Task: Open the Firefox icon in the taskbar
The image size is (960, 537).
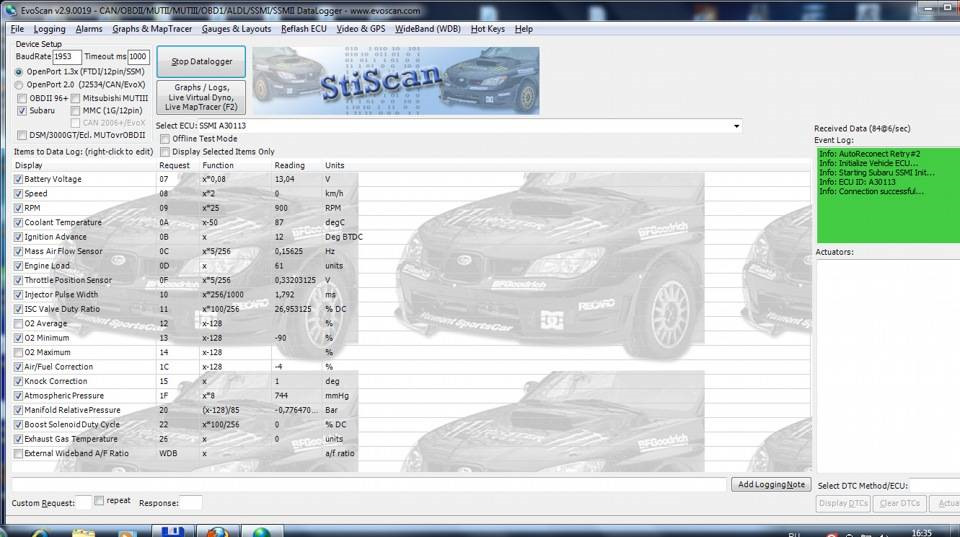Action: [218, 530]
